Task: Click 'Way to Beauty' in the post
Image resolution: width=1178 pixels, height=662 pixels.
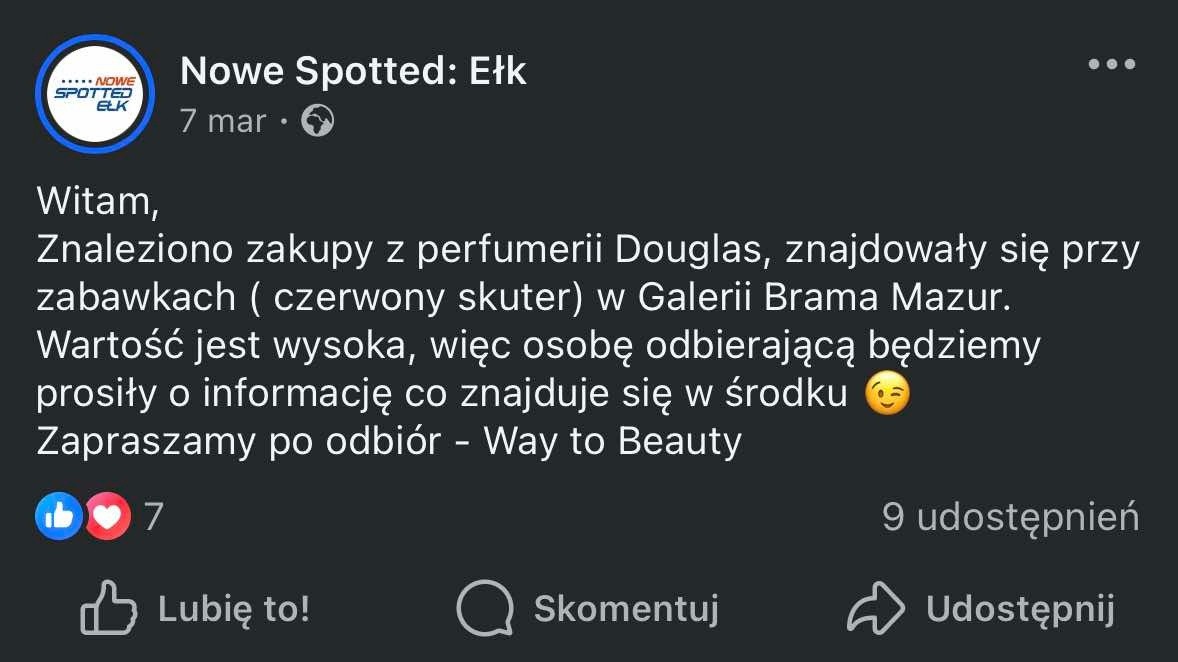Action: (x=612, y=441)
